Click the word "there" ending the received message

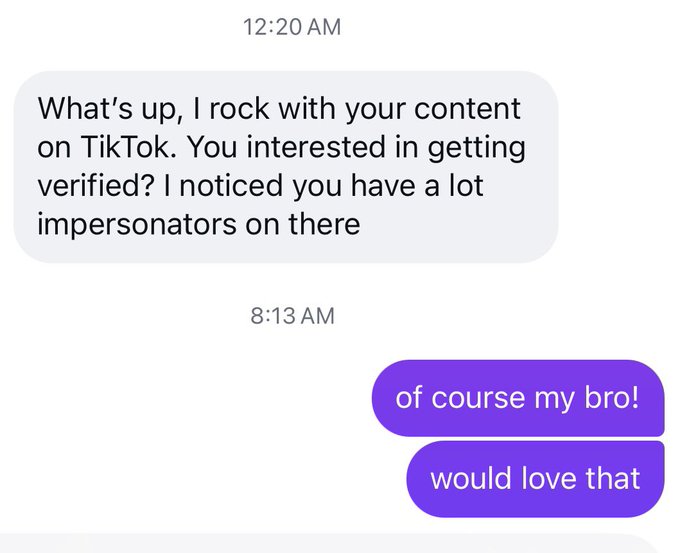[x=324, y=223]
